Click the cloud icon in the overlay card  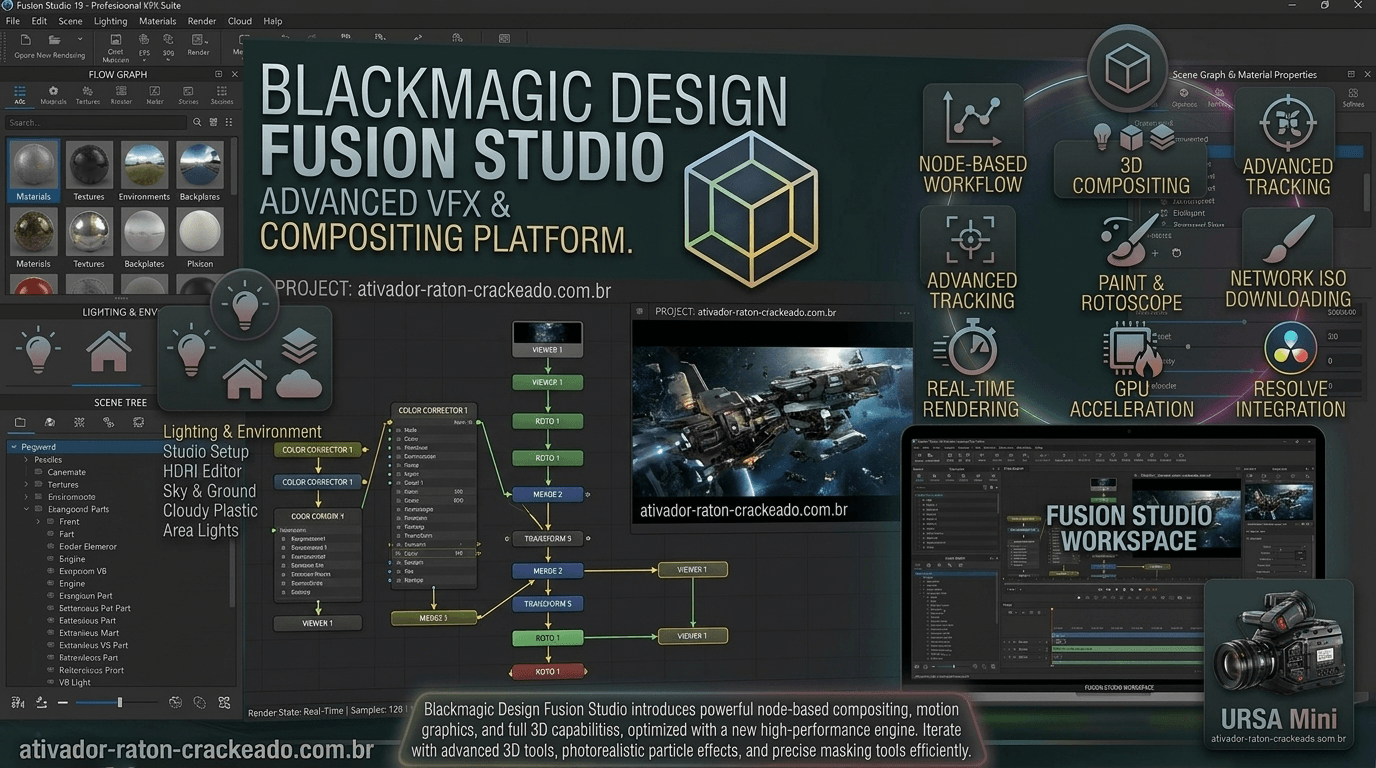(x=299, y=382)
